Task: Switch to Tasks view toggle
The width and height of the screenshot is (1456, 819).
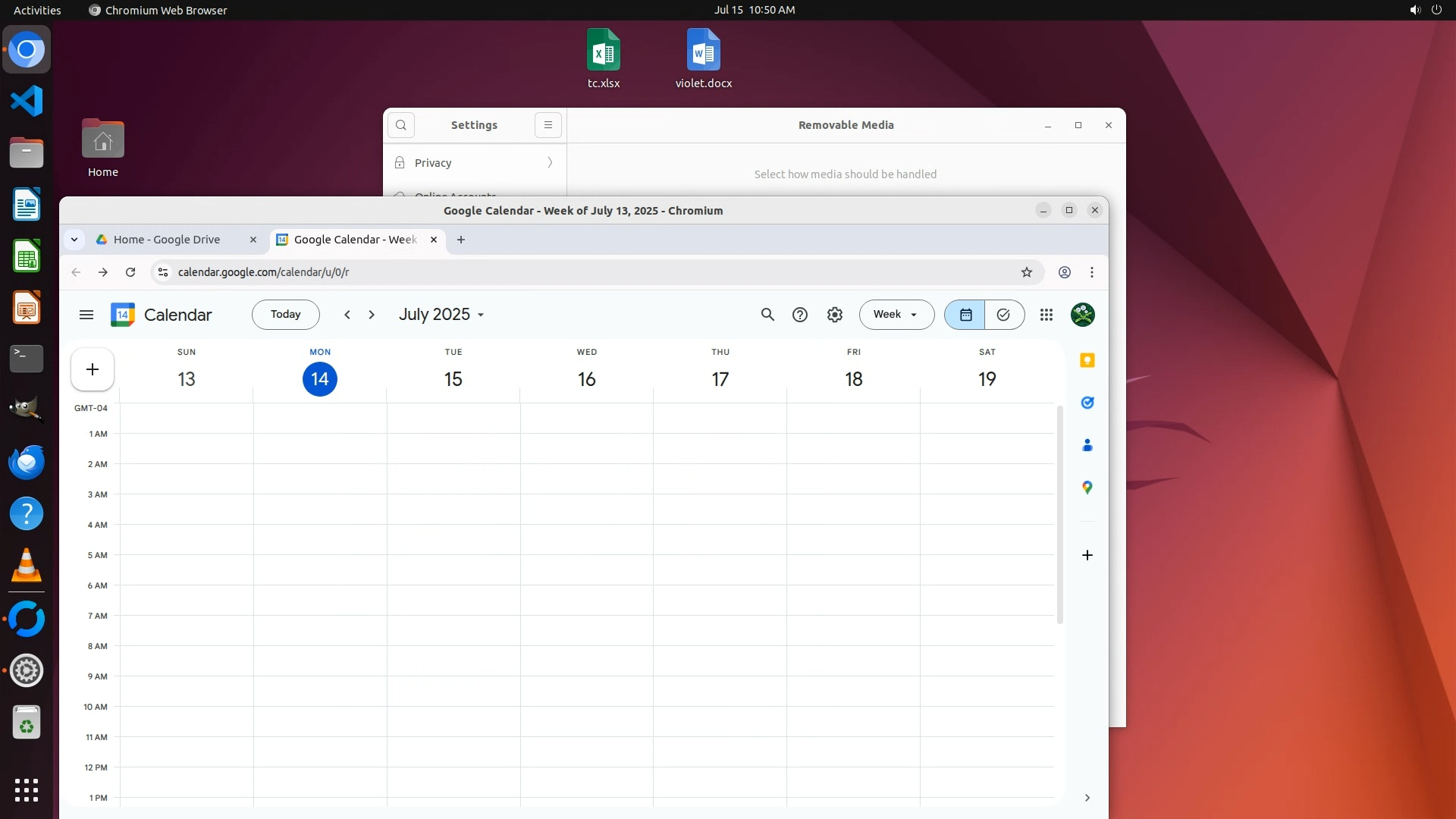Action: (1003, 315)
